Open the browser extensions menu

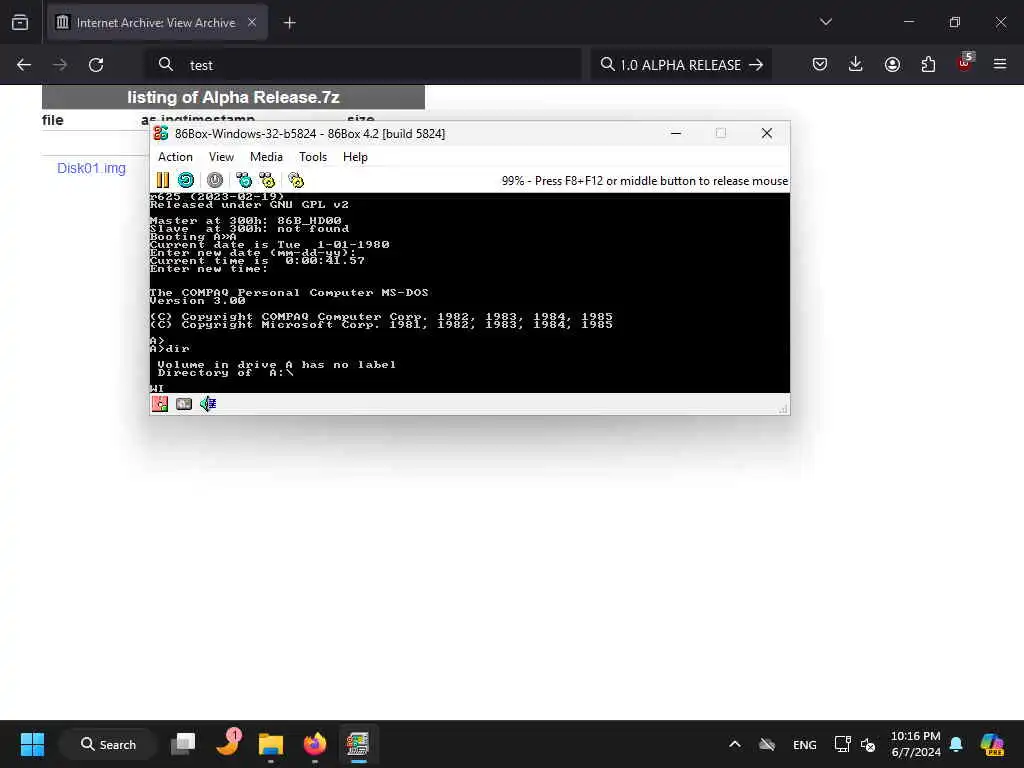click(x=928, y=64)
